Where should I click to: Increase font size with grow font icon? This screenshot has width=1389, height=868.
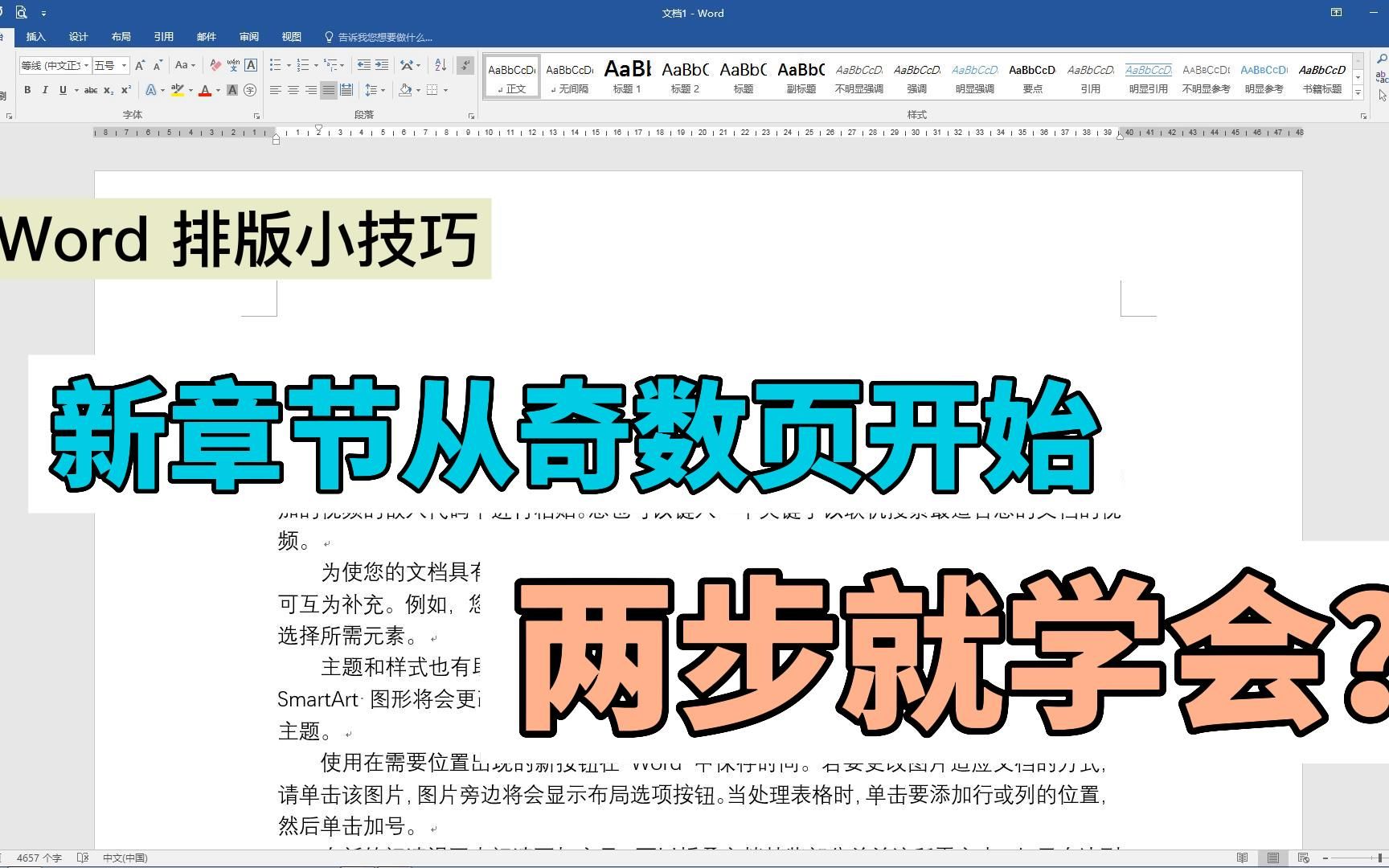(x=140, y=65)
